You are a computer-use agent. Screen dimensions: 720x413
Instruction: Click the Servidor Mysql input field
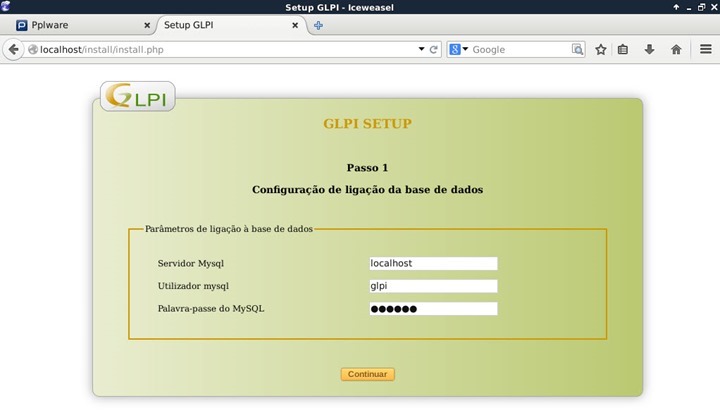(x=433, y=263)
